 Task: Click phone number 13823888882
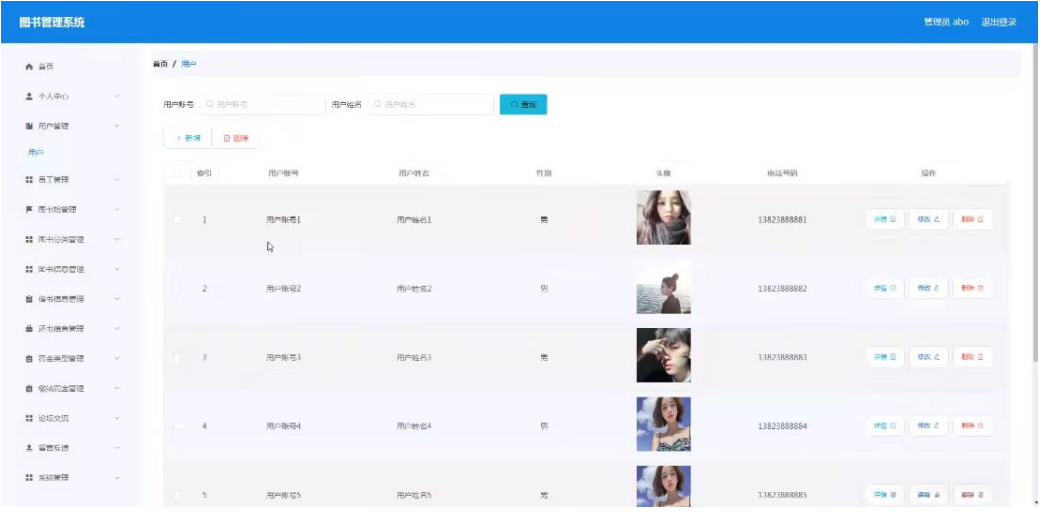click(782, 289)
